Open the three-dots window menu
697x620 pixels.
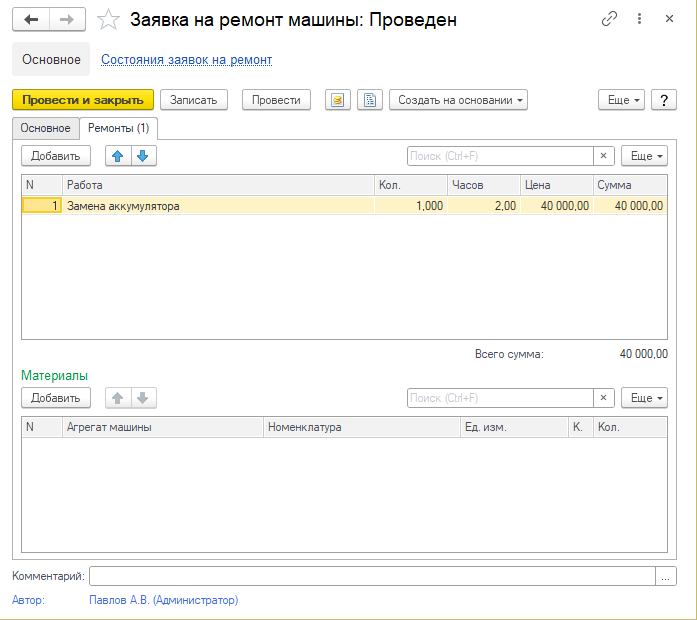click(x=639, y=19)
